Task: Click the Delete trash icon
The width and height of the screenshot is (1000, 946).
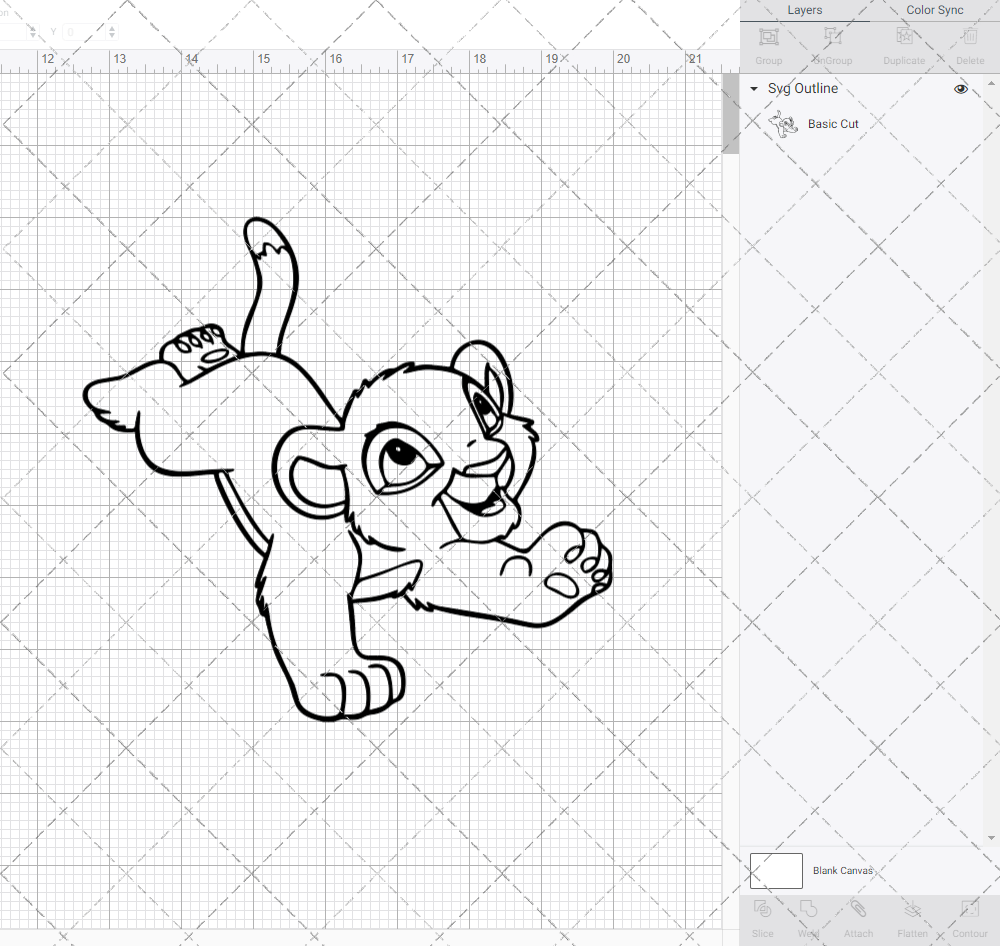Action: pyautogui.click(x=970, y=37)
